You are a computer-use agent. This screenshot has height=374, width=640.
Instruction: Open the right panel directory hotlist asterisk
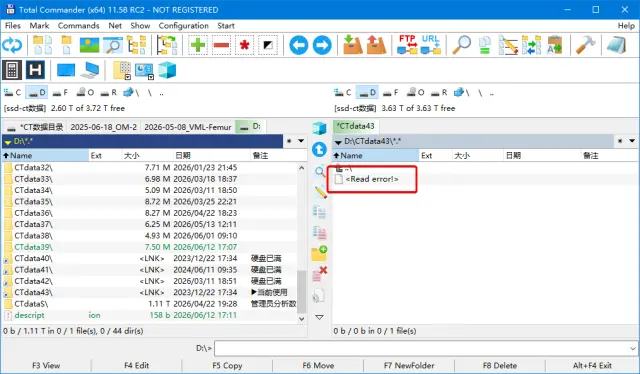620,141
